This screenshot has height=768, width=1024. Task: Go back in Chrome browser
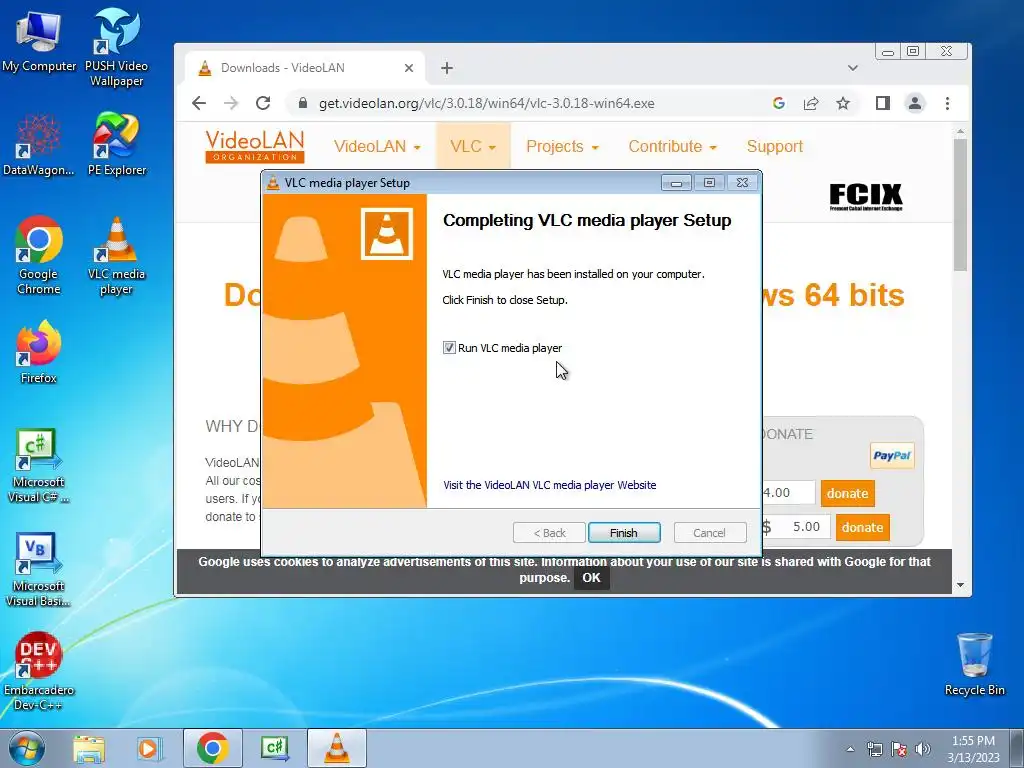click(199, 103)
